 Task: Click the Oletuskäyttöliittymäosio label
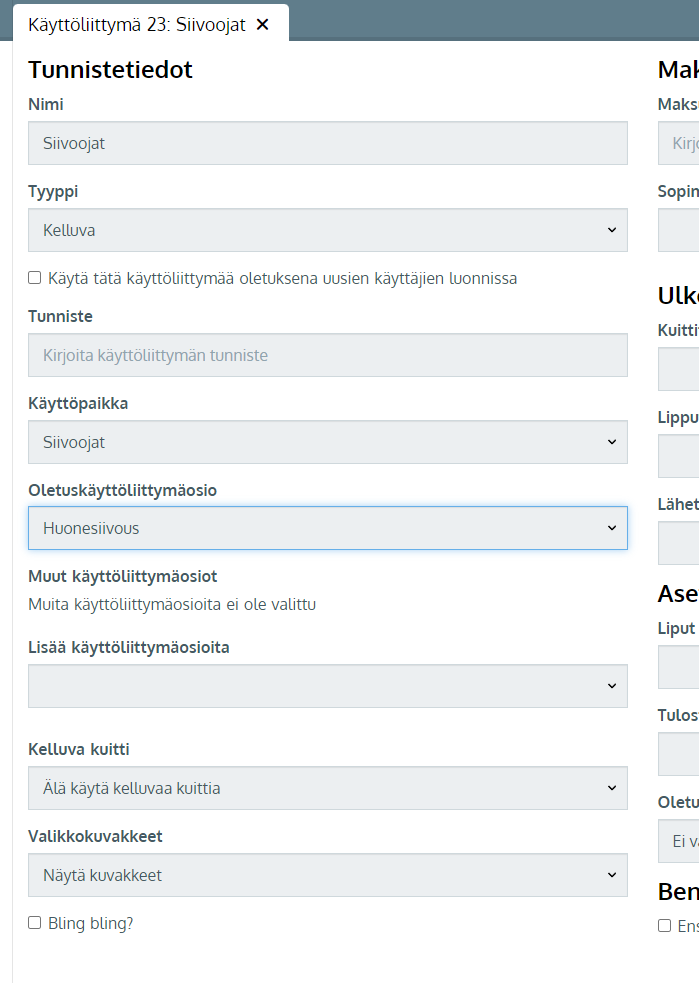tap(122, 490)
